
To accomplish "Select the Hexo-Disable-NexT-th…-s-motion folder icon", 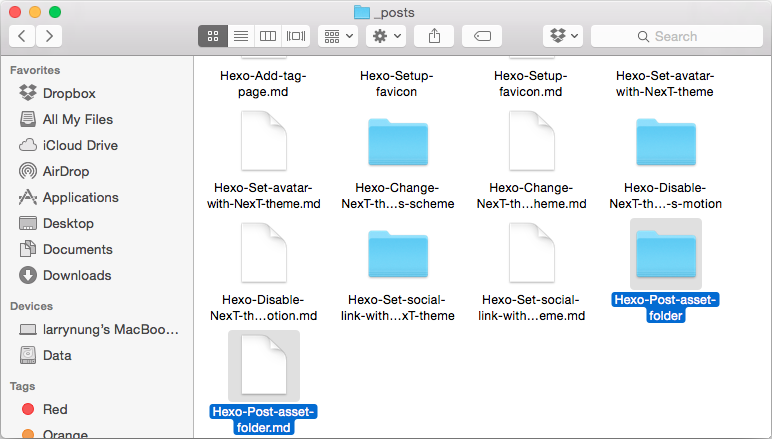I will point(666,142).
